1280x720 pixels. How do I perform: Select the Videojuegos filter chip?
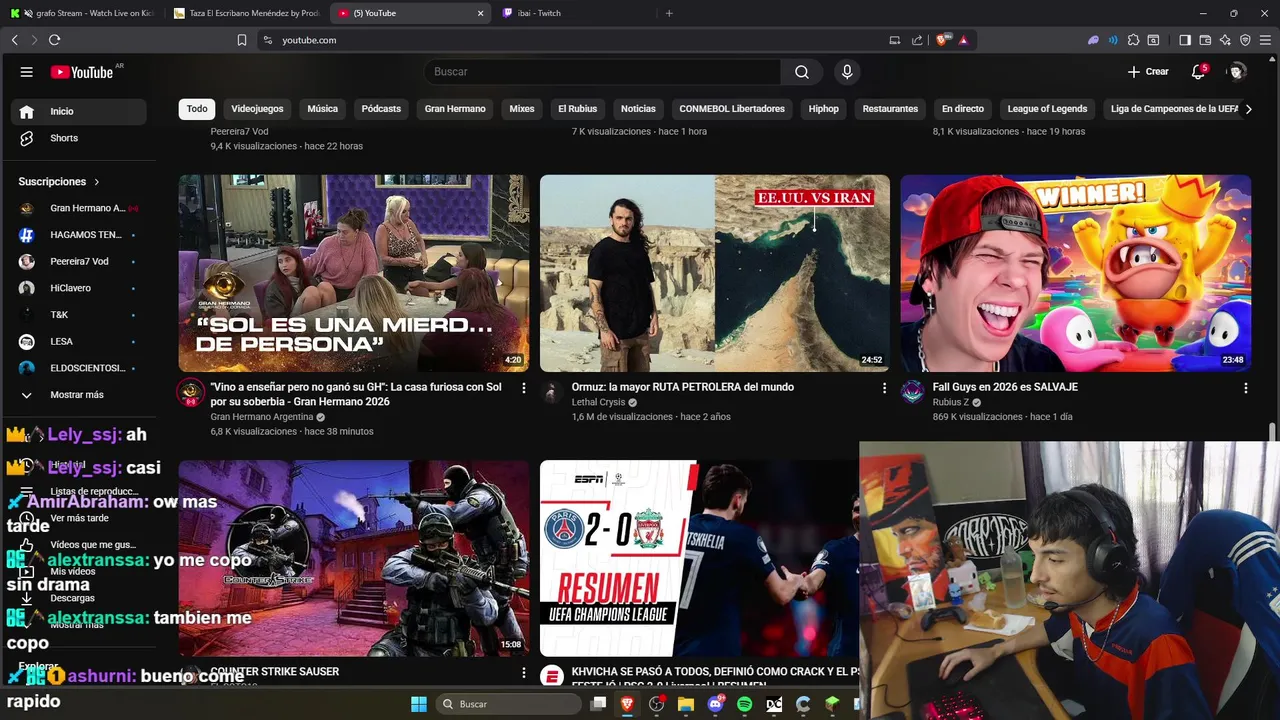pos(257,109)
